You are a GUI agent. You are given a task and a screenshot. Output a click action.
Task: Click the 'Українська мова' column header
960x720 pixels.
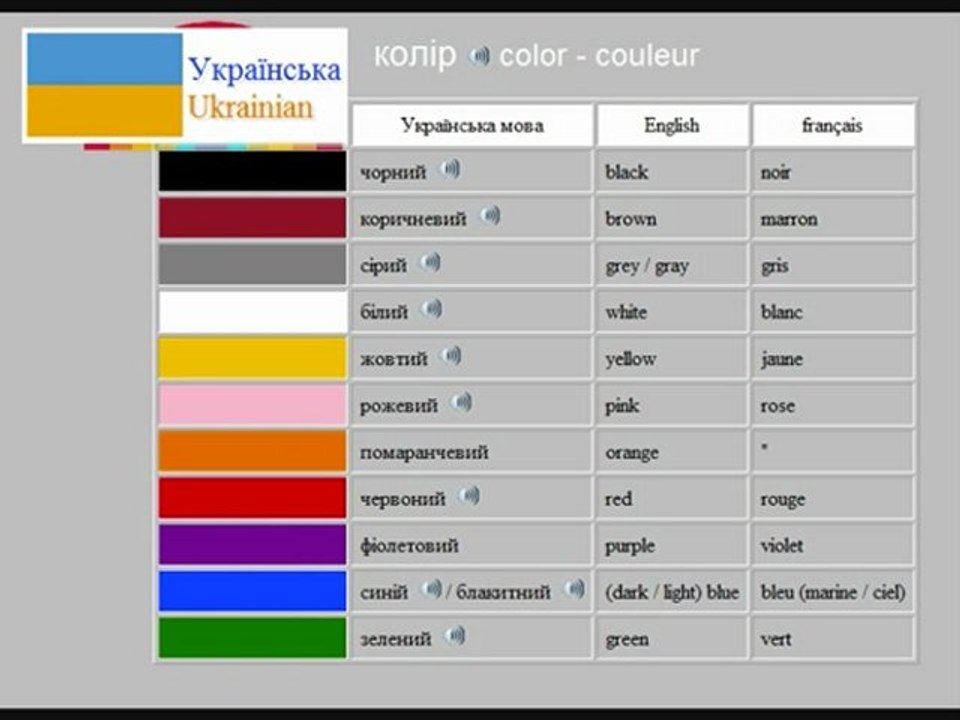coord(472,126)
